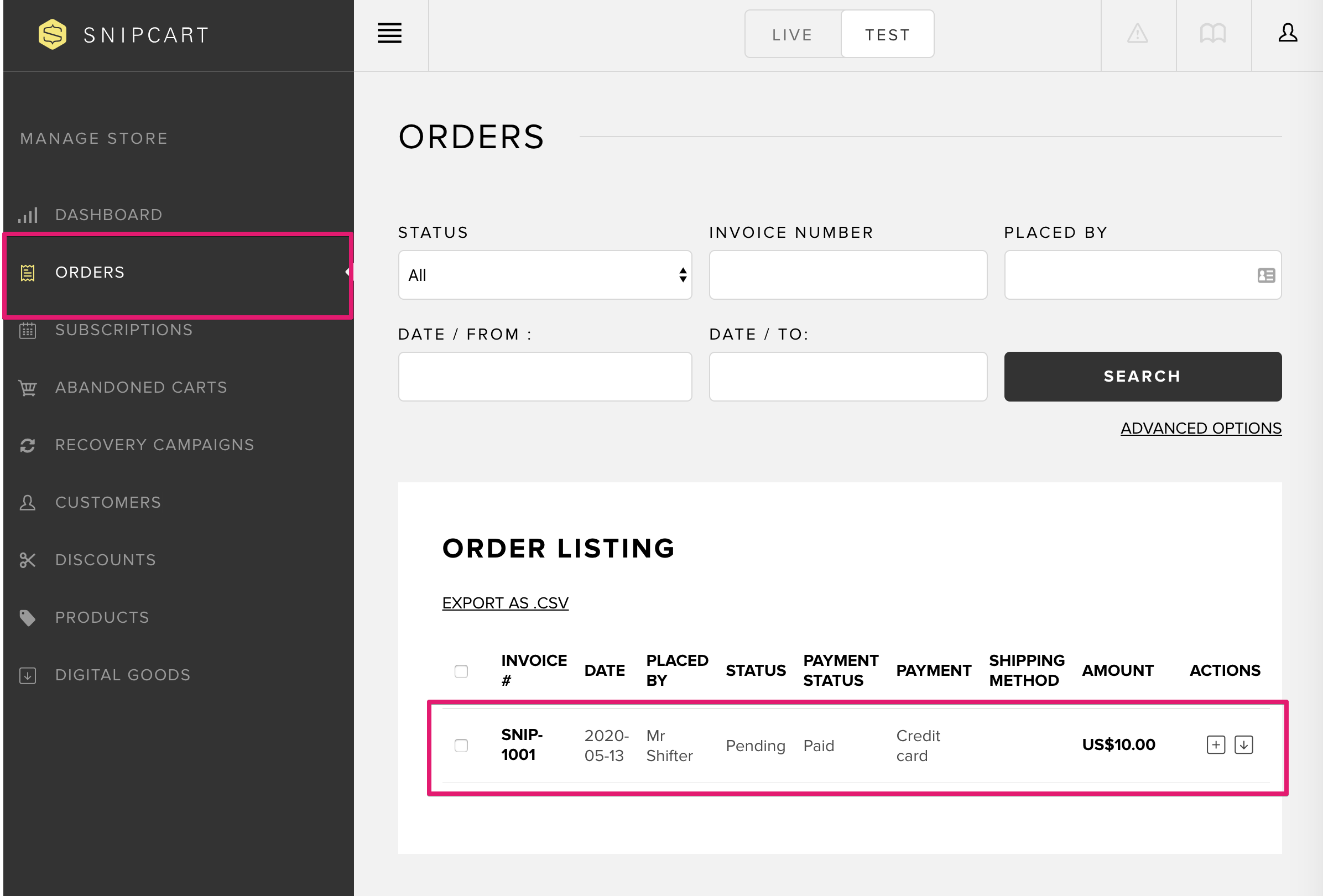Focus the Invoice Number field

(848, 275)
